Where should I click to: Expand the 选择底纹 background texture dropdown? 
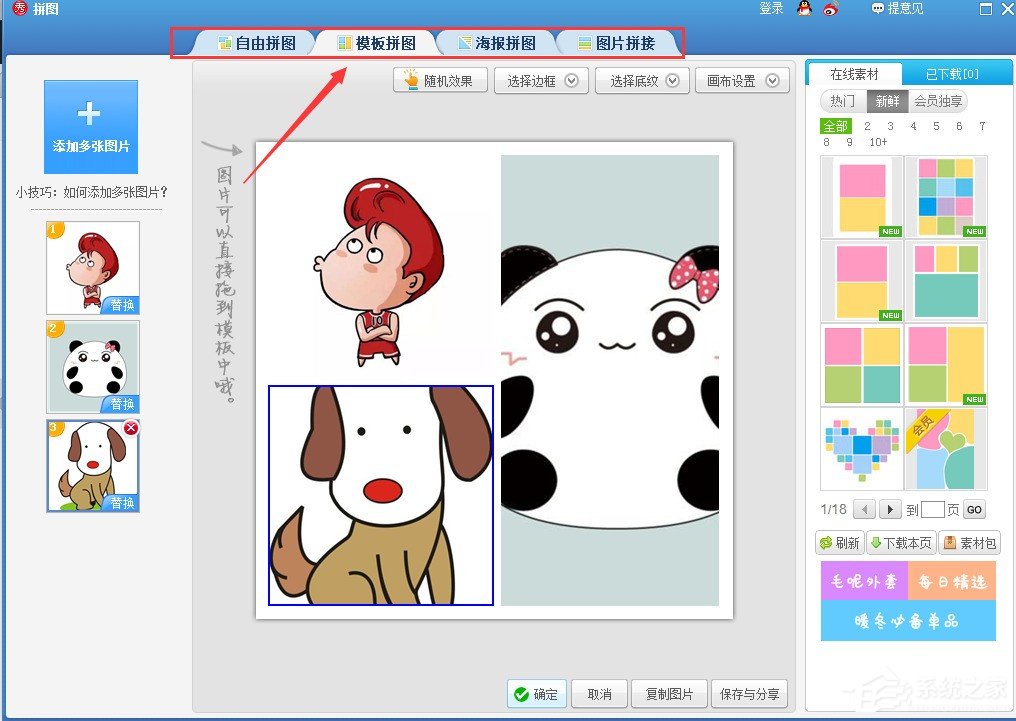pos(641,81)
